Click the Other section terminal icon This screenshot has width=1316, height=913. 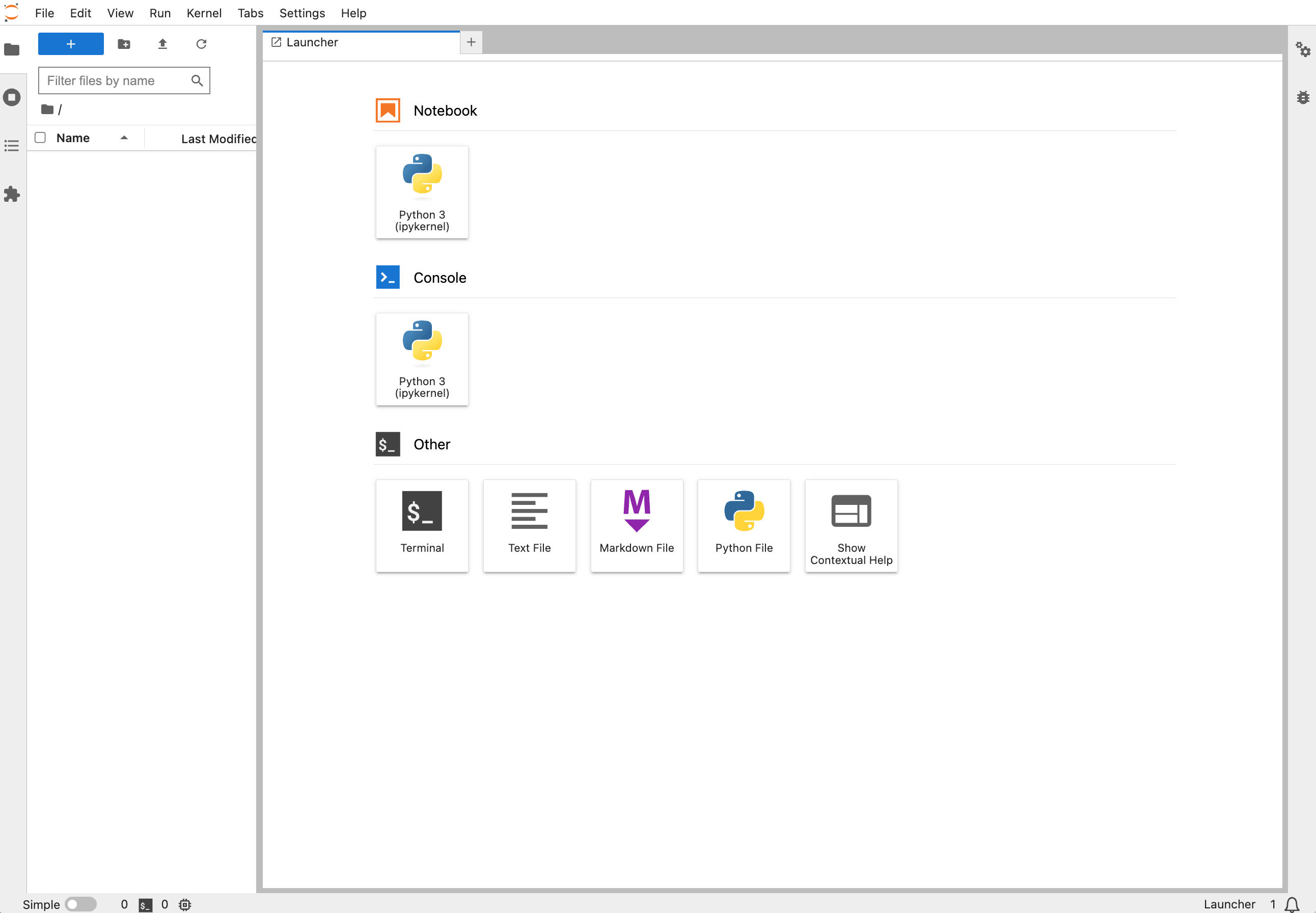(x=388, y=444)
